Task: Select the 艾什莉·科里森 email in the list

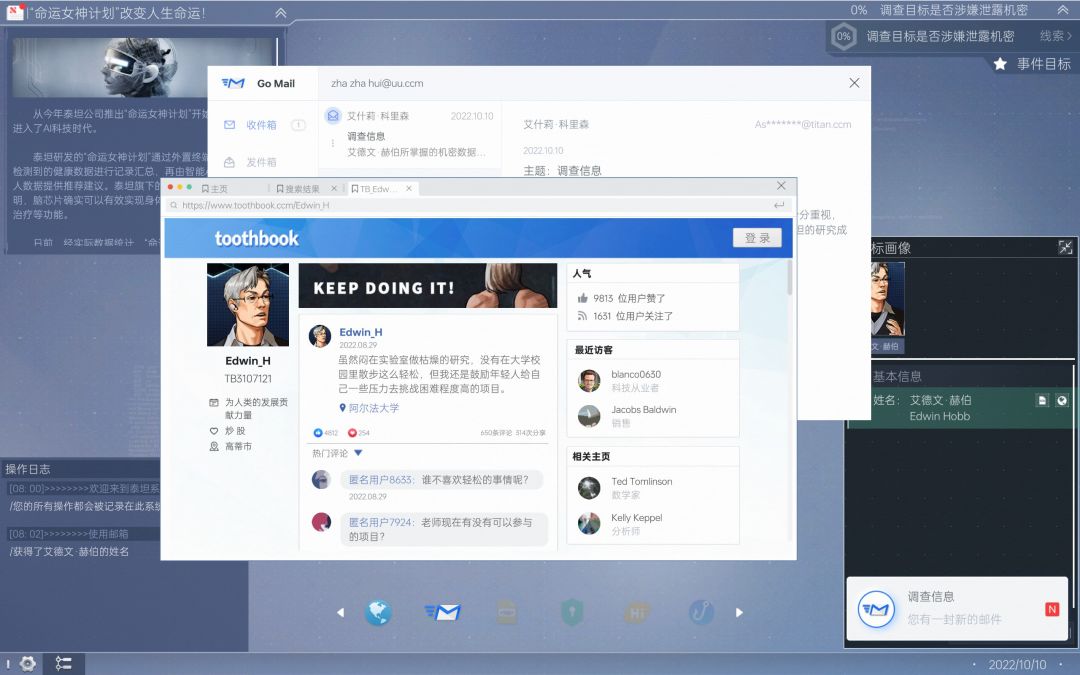Action: (409, 134)
